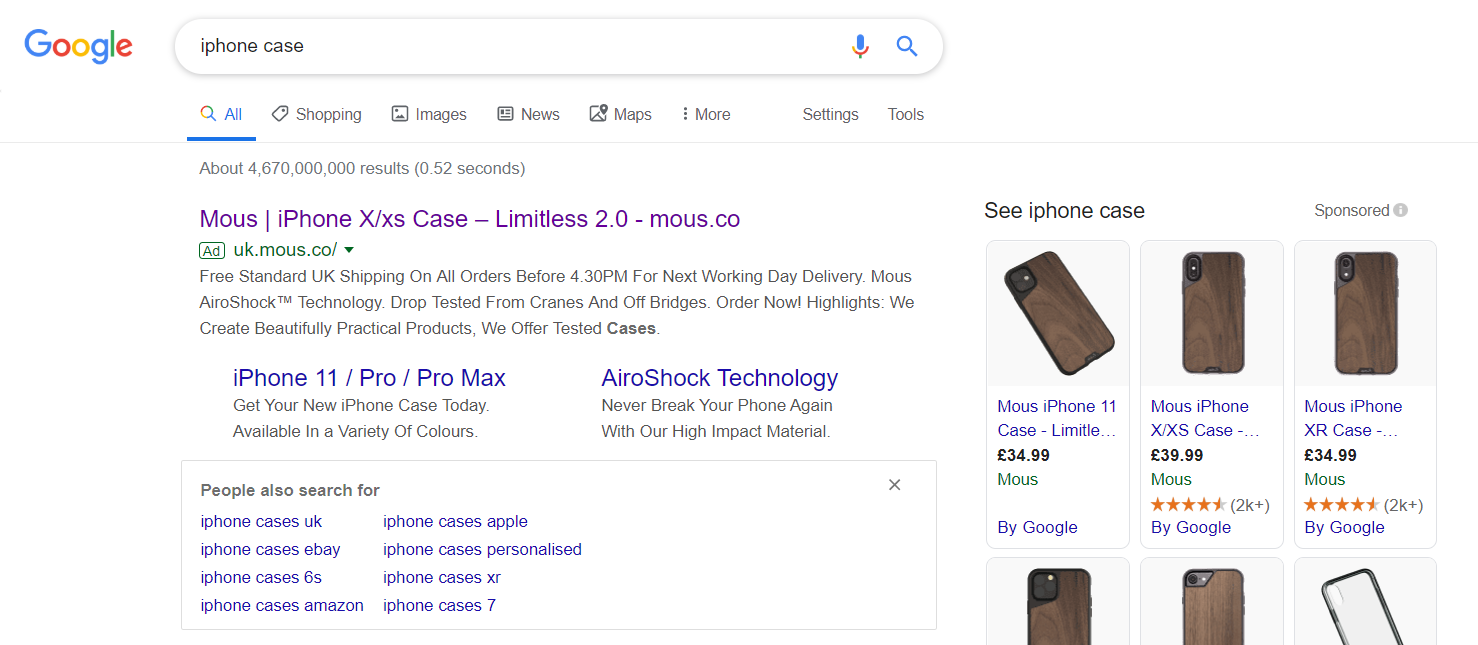This screenshot has height=645, width=1478.
Task: Switch to the News tab
Action: 529,114
